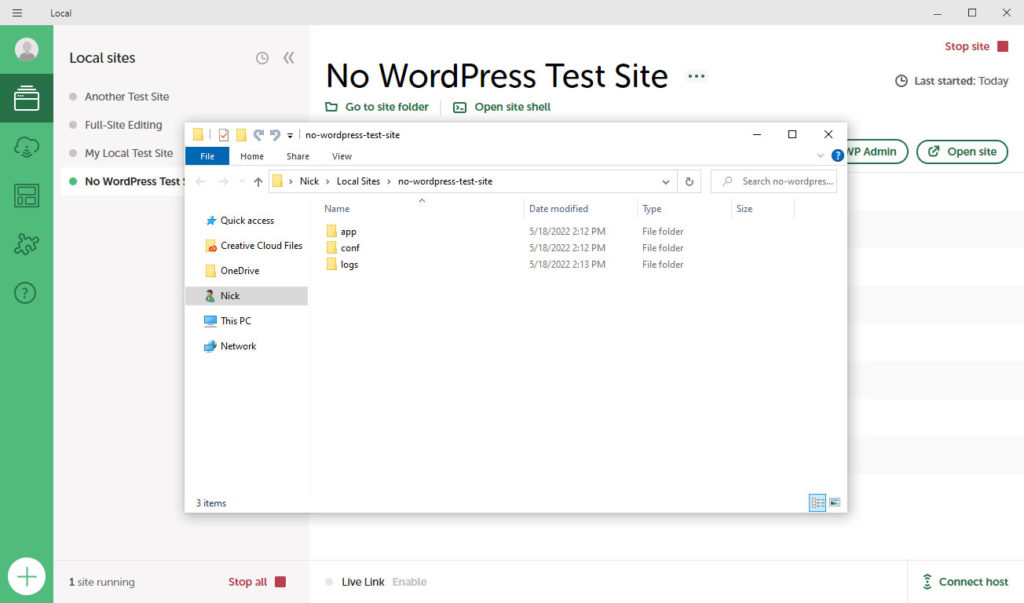Click Go to site folder link
The width and height of the screenshot is (1024, 603).
coord(377,107)
